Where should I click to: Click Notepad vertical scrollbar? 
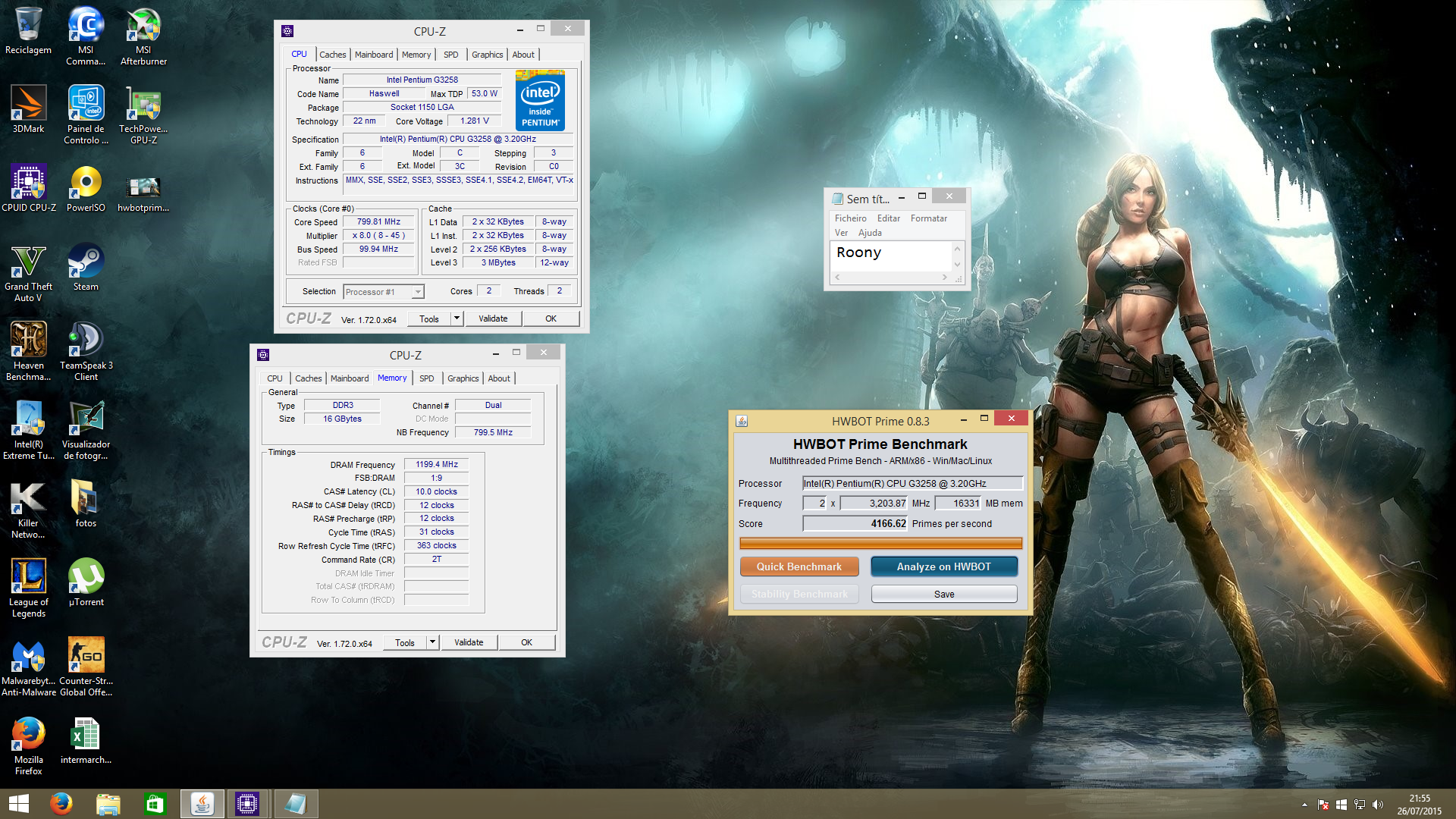point(957,256)
